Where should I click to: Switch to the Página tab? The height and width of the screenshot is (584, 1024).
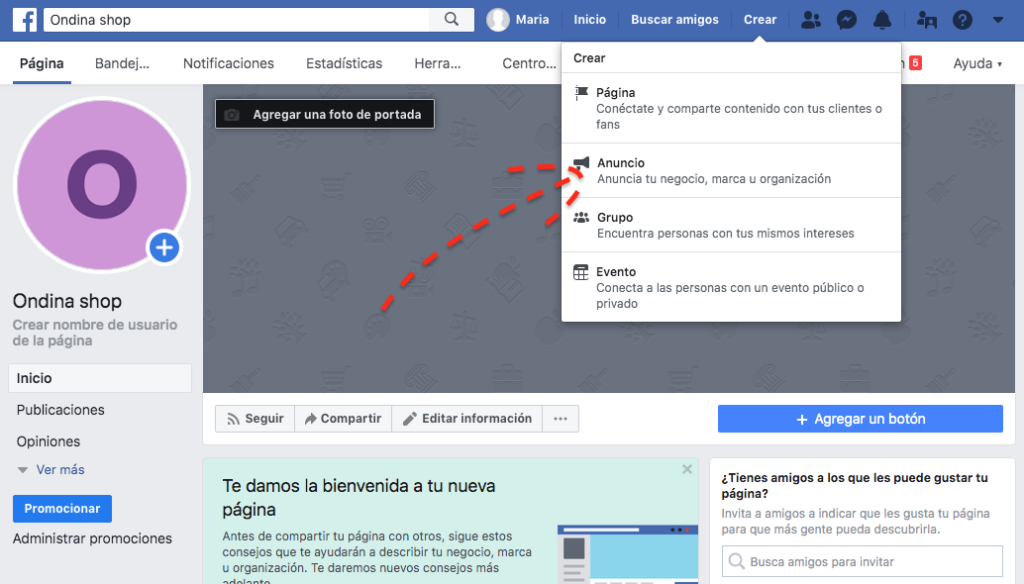click(x=42, y=63)
